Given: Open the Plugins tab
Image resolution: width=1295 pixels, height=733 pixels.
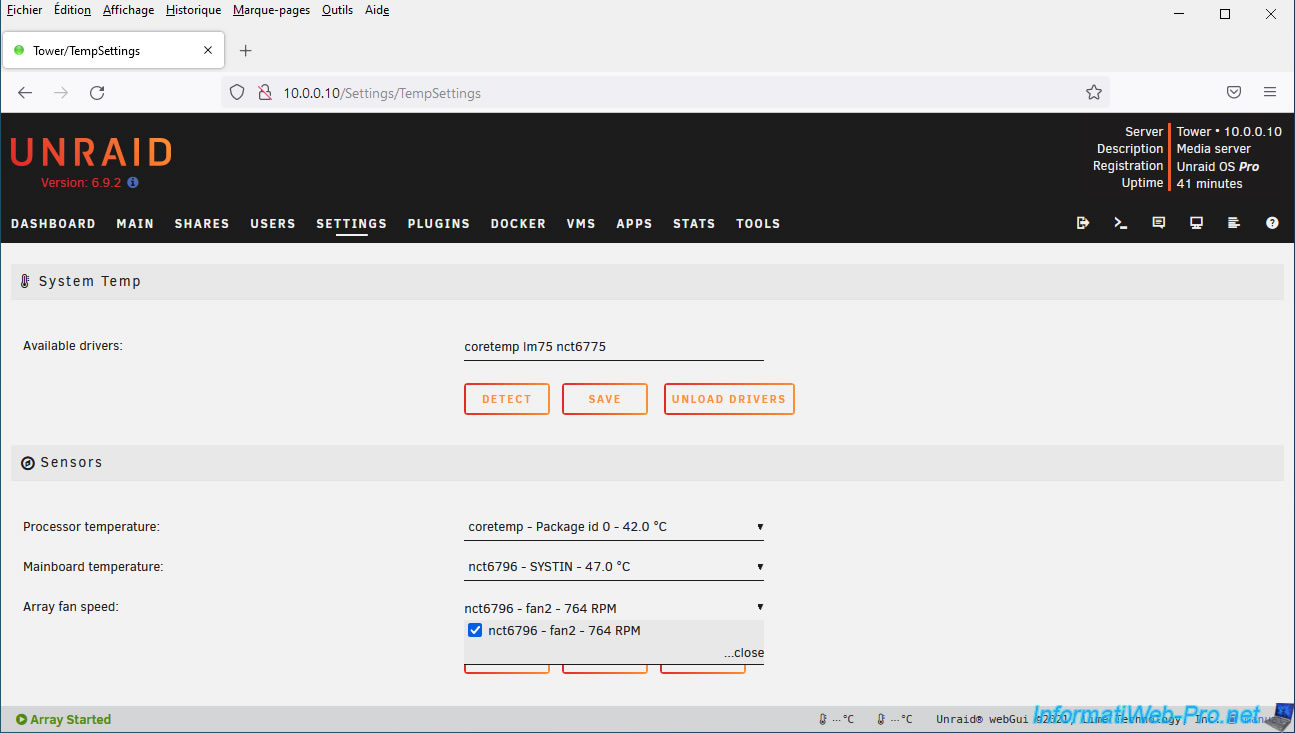Looking at the screenshot, I should pyautogui.click(x=438, y=224).
